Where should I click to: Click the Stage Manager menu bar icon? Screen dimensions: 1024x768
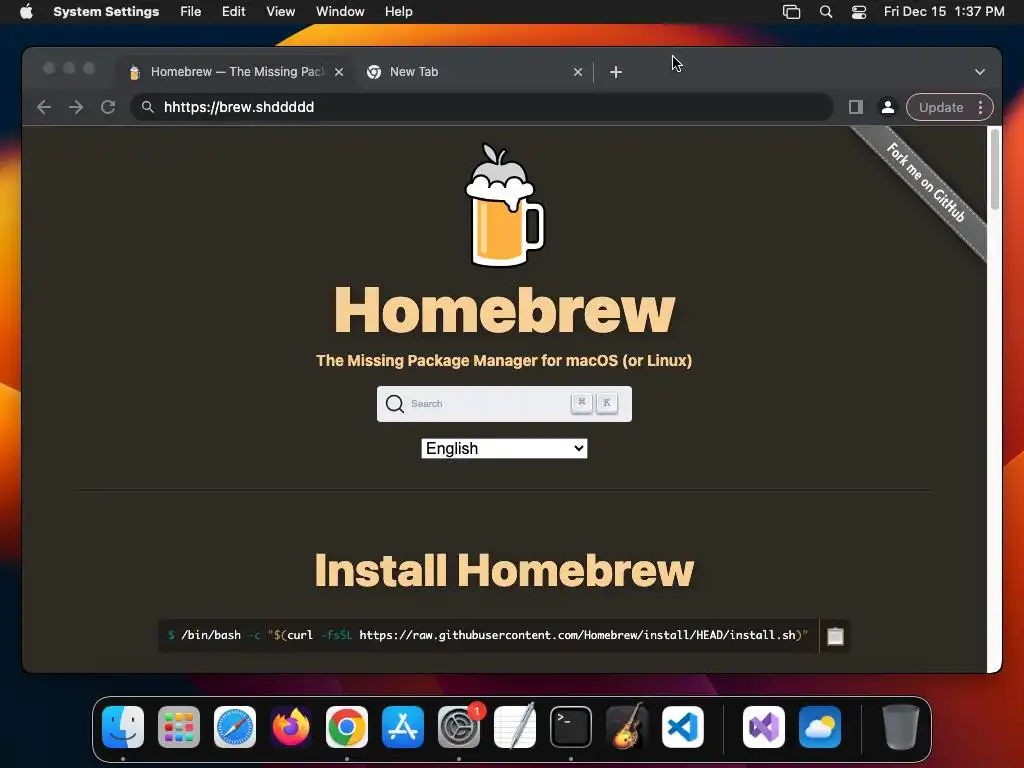[792, 12]
